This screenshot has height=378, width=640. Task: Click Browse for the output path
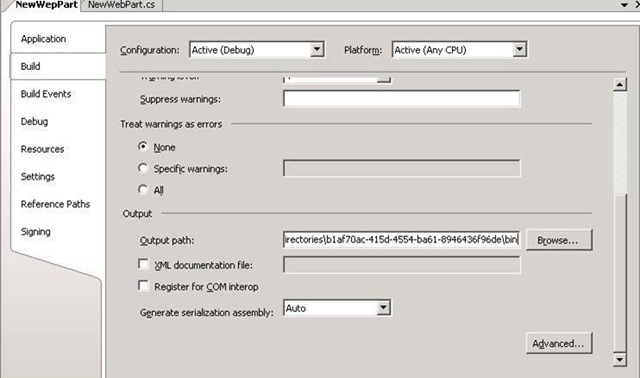pyautogui.click(x=559, y=240)
